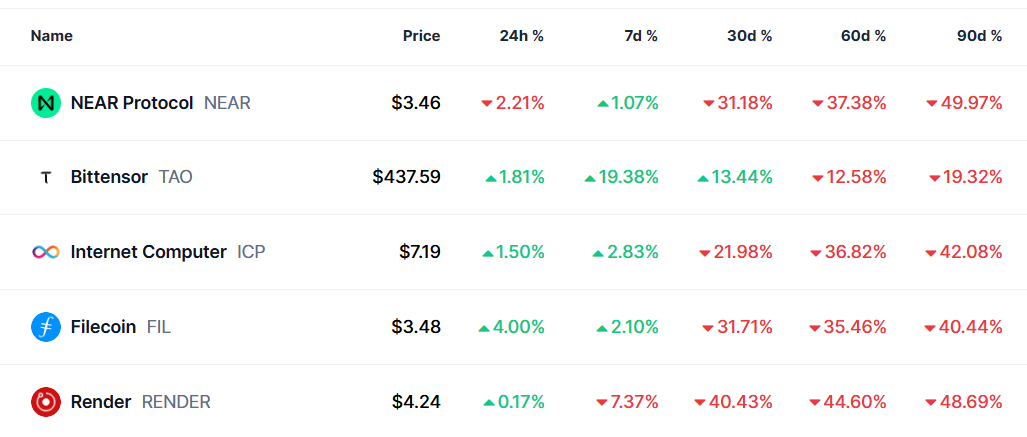Screen dimensions: 1027x437
Task: Sort by the Price column header
Action: coord(421,36)
